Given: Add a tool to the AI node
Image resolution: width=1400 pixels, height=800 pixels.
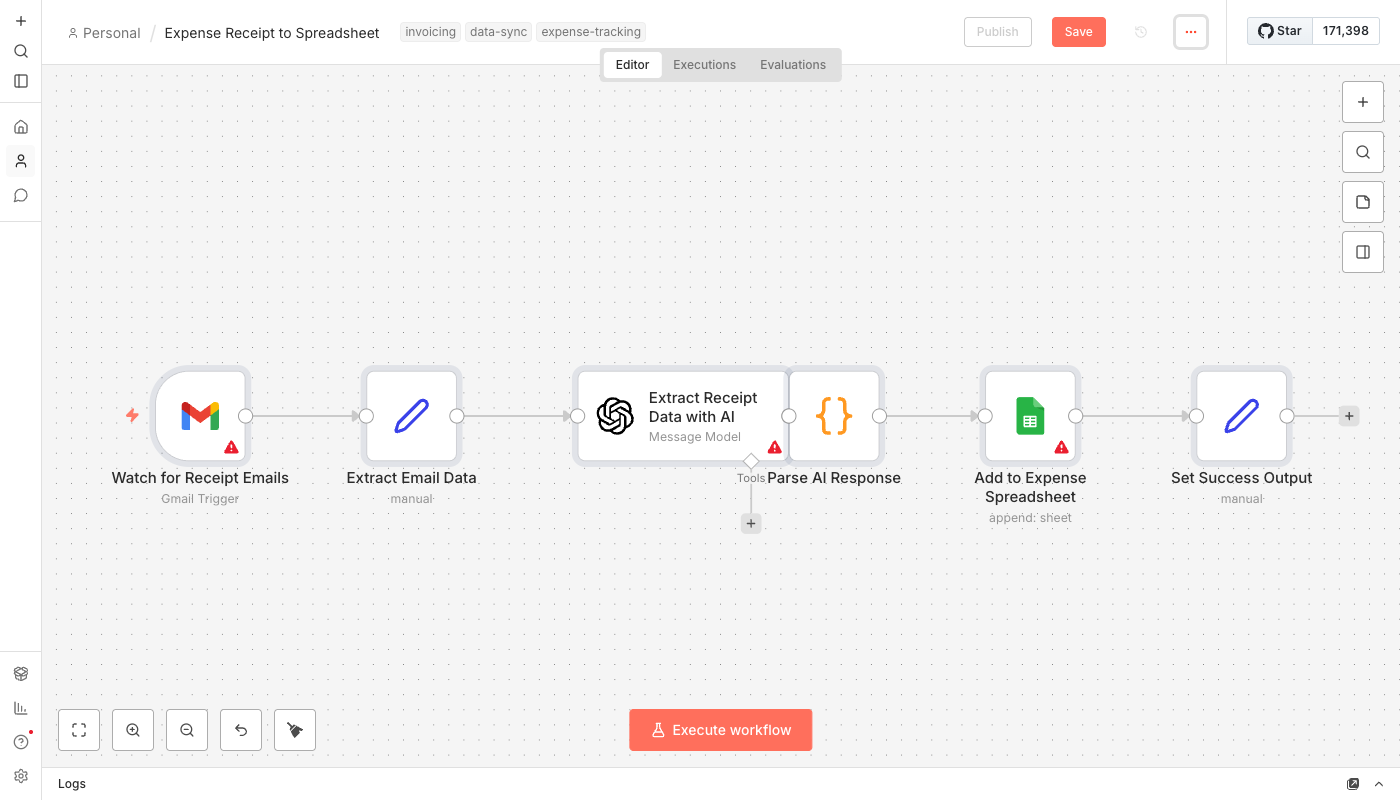Looking at the screenshot, I should click(751, 523).
